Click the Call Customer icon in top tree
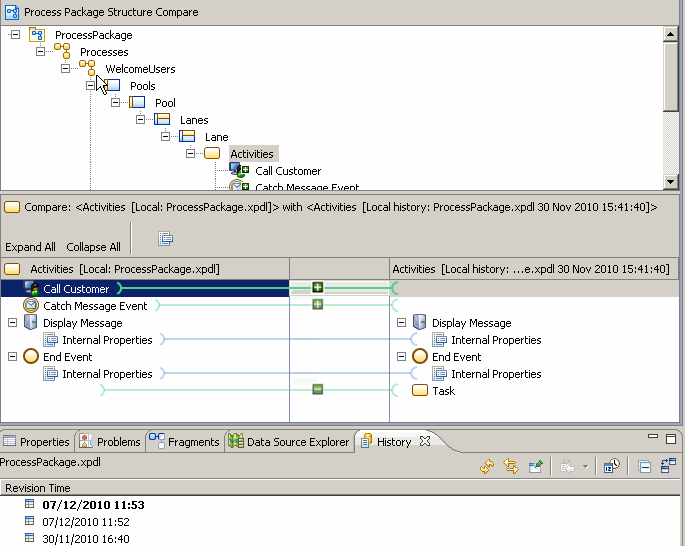Screen dimensions: 685x546 coord(239,170)
